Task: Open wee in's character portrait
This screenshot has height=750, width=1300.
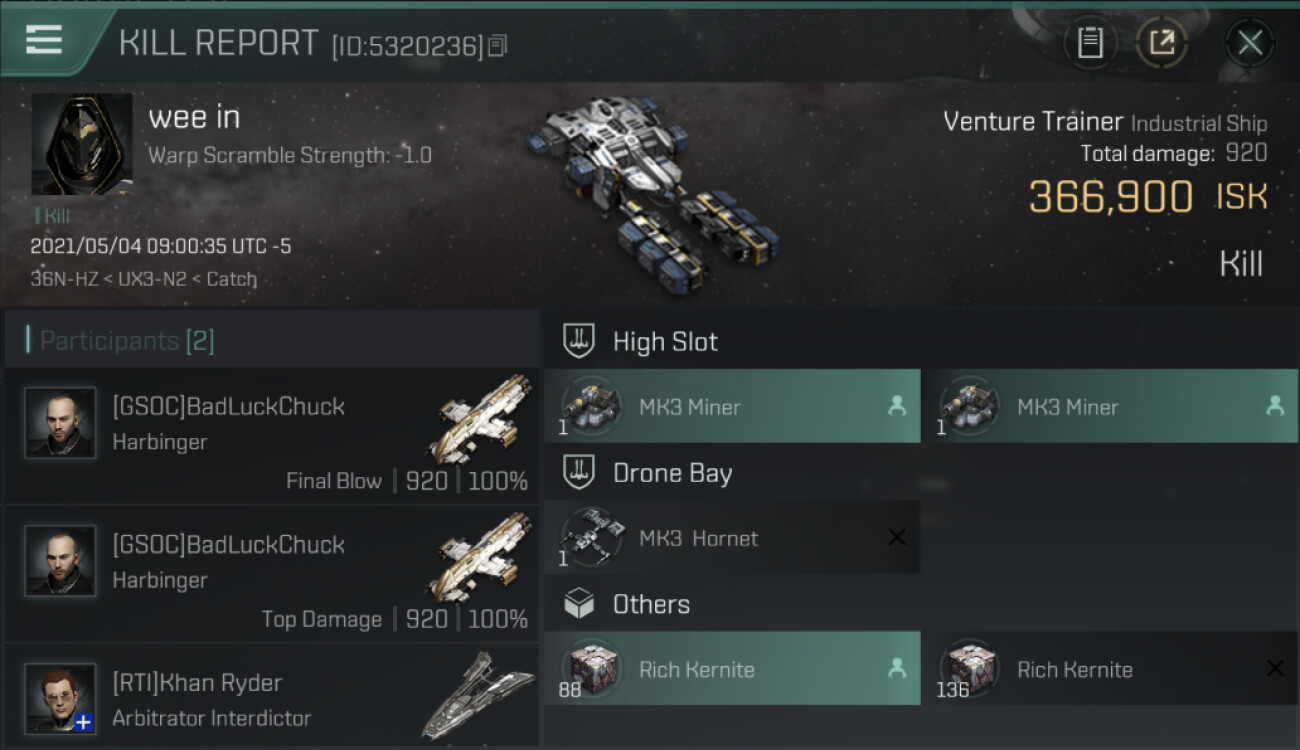Action: coord(82,145)
